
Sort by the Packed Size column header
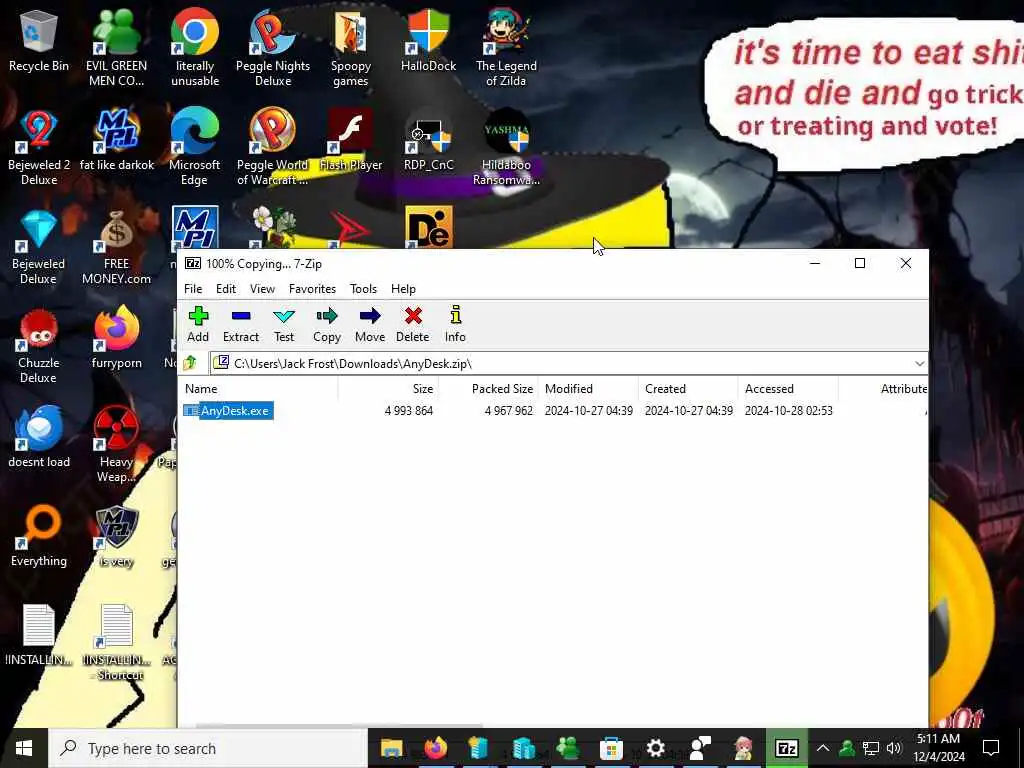pos(488,389)
